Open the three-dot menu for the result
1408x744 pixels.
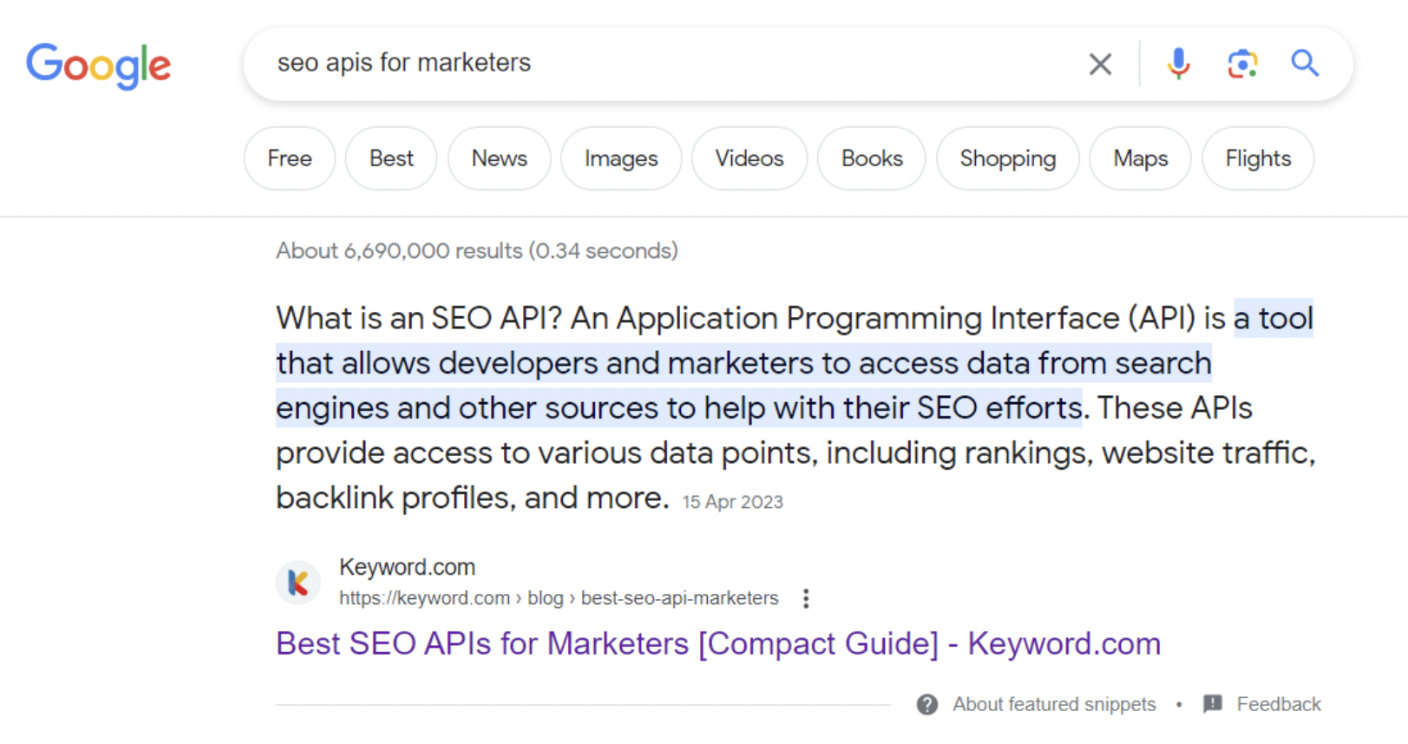click(x=806, y=597)
